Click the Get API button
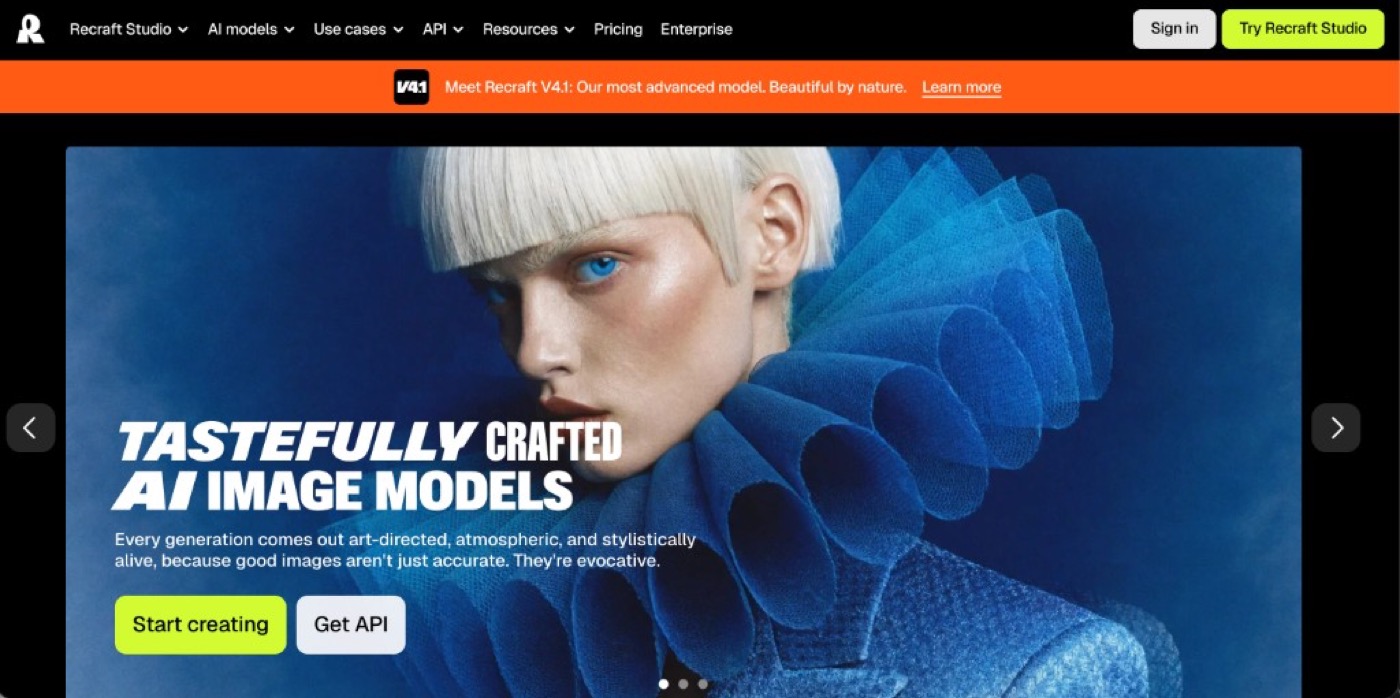 (351, 625)
